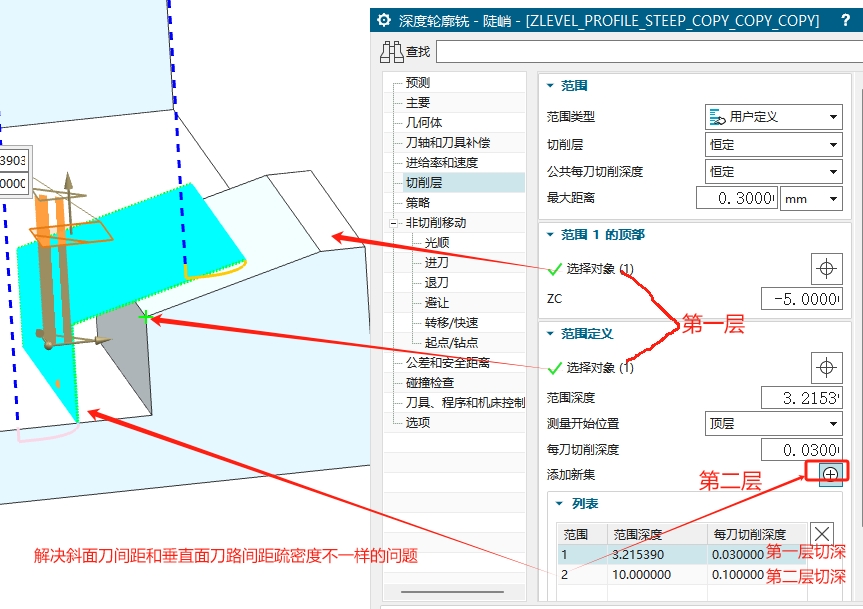Open the mm unit dropdown for 最大距离

coord(811,198)
